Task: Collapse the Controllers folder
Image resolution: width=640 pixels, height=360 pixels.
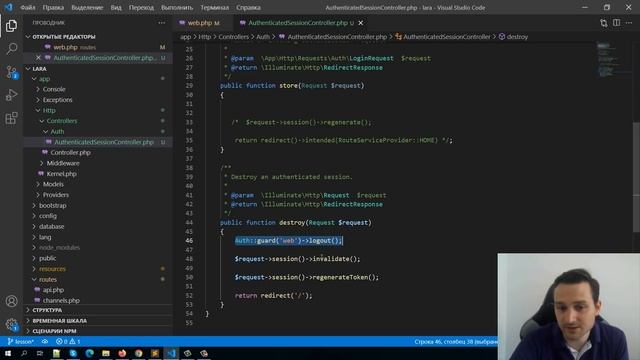Action: [x=62, y=121]
